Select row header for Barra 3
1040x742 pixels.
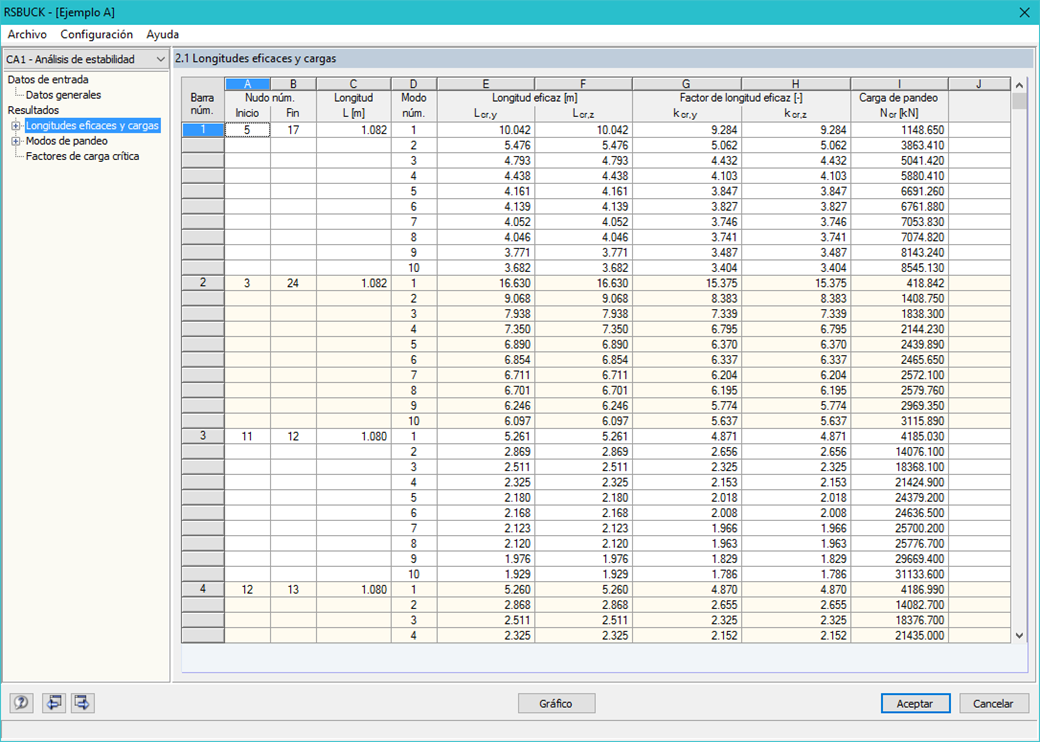click(x=203, y=436)
